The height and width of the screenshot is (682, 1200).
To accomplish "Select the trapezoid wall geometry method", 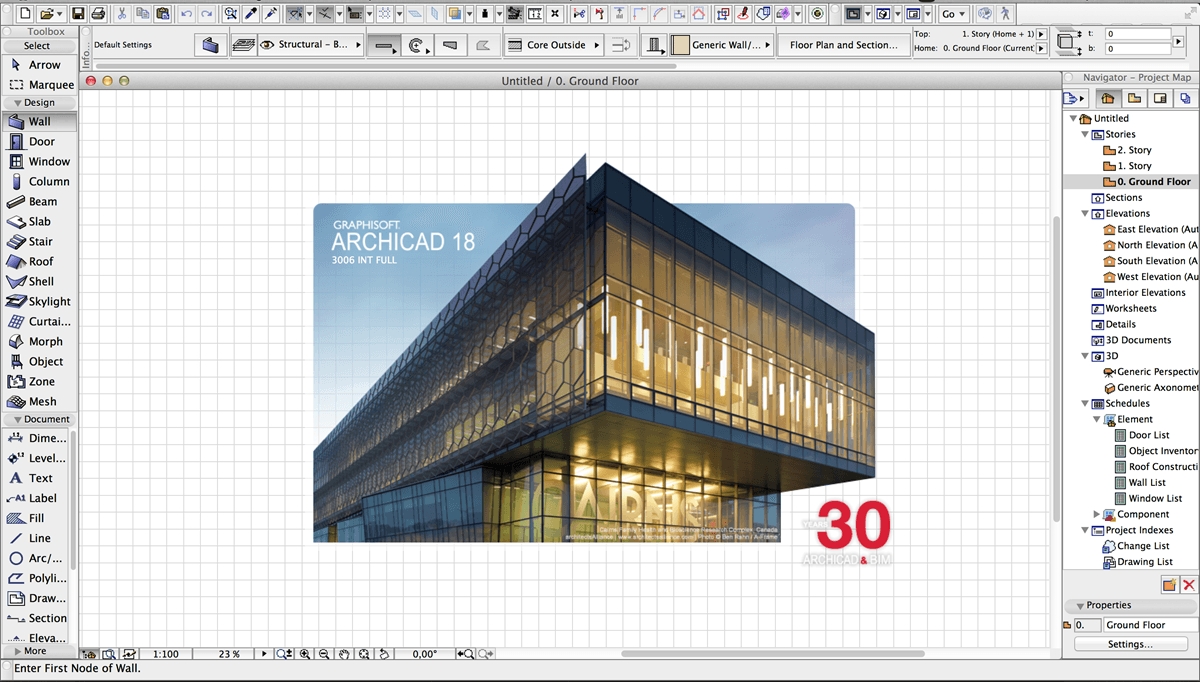I will (x=449, y=45).
